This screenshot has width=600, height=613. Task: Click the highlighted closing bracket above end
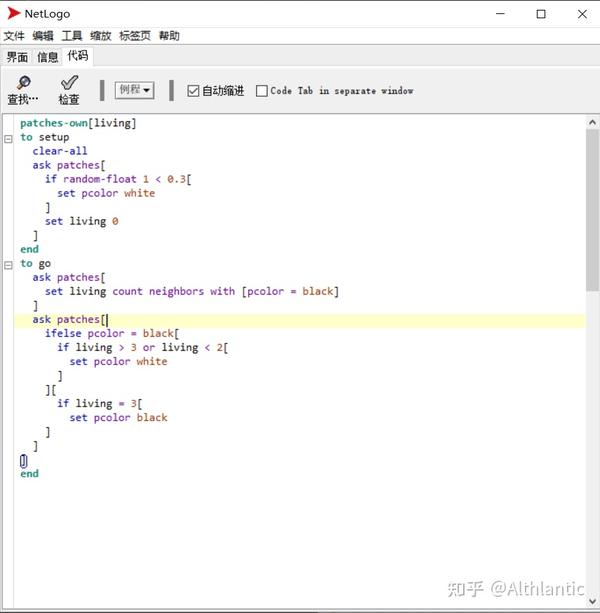[x=23, y=461]
